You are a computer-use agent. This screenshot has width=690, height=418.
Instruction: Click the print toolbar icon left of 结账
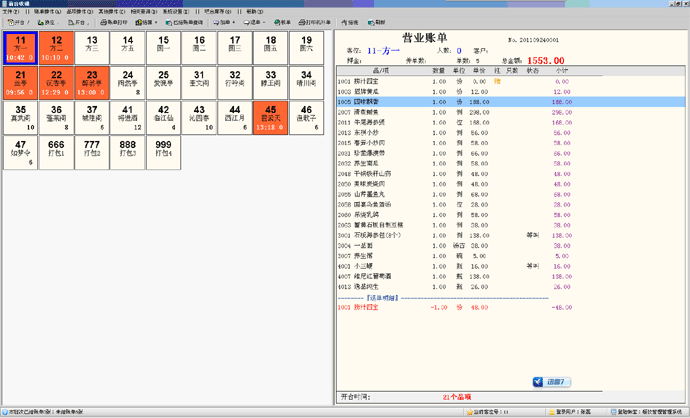111,21
